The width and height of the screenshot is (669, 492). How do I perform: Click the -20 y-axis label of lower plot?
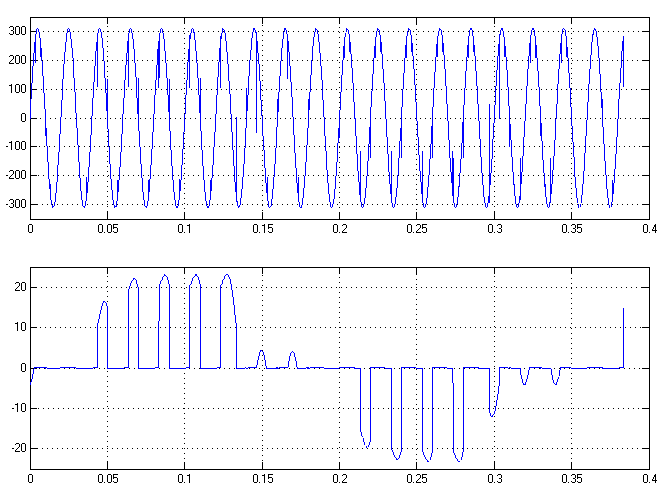click(x=18, y=448)
